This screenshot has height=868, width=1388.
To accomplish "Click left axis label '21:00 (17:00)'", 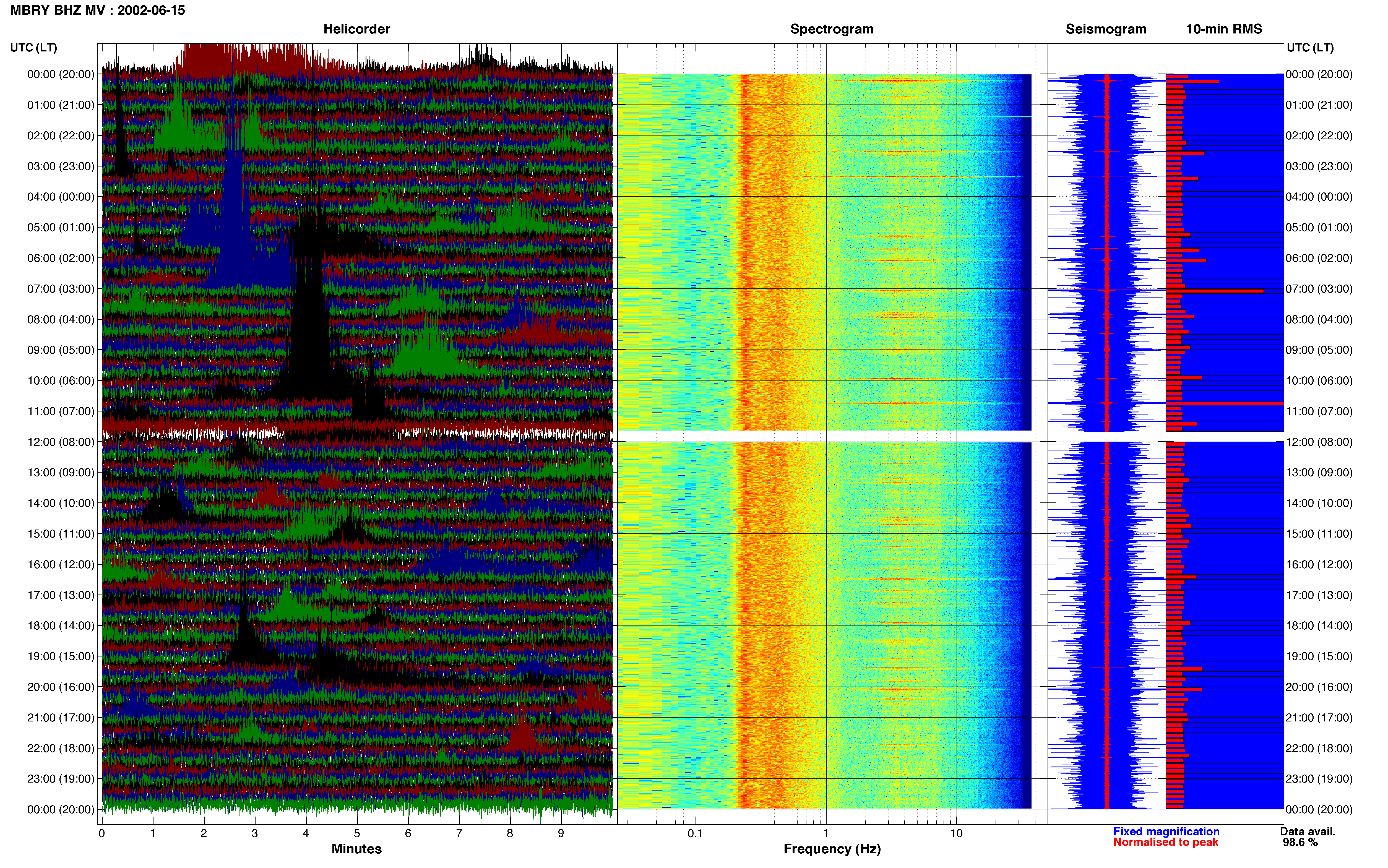I will pos(61,718).
